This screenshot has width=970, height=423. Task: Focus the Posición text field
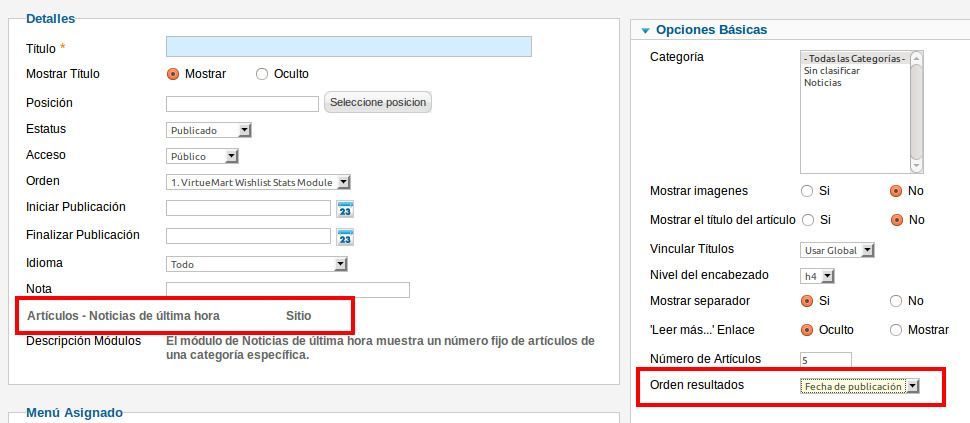(x=242, y=103)
